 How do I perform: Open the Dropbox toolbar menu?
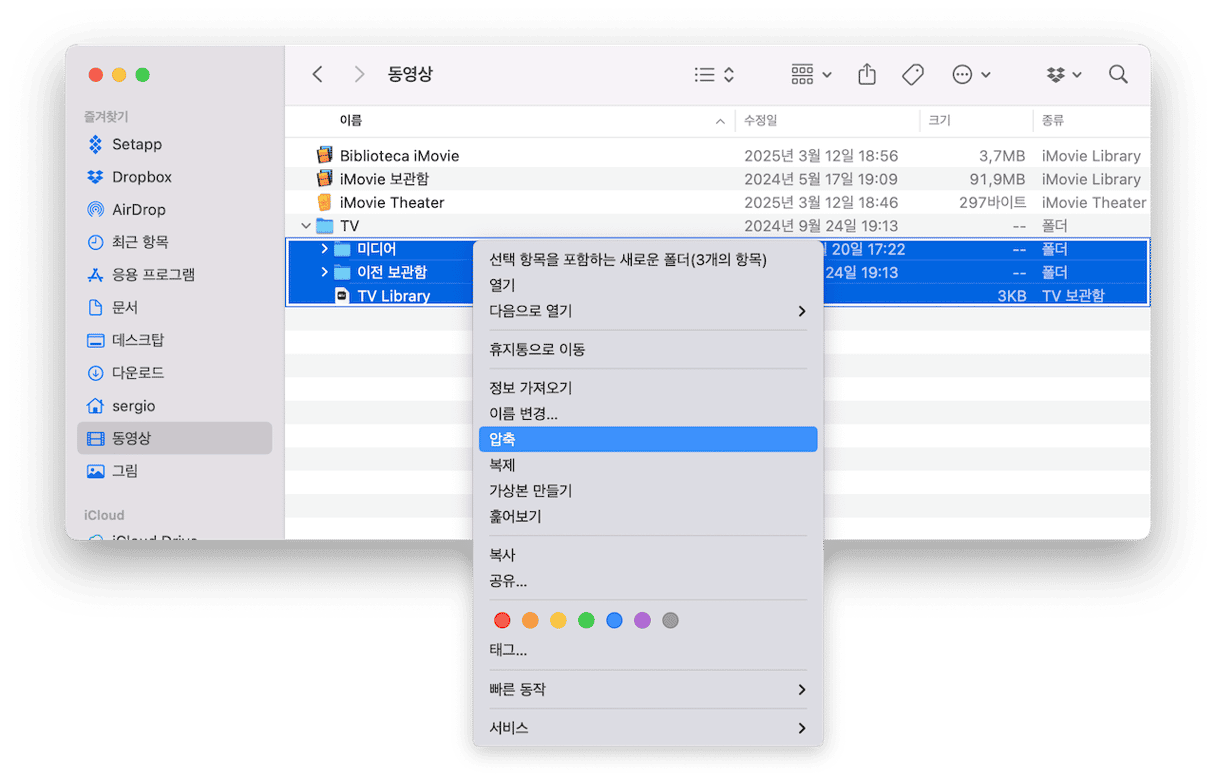[1064, 75]
